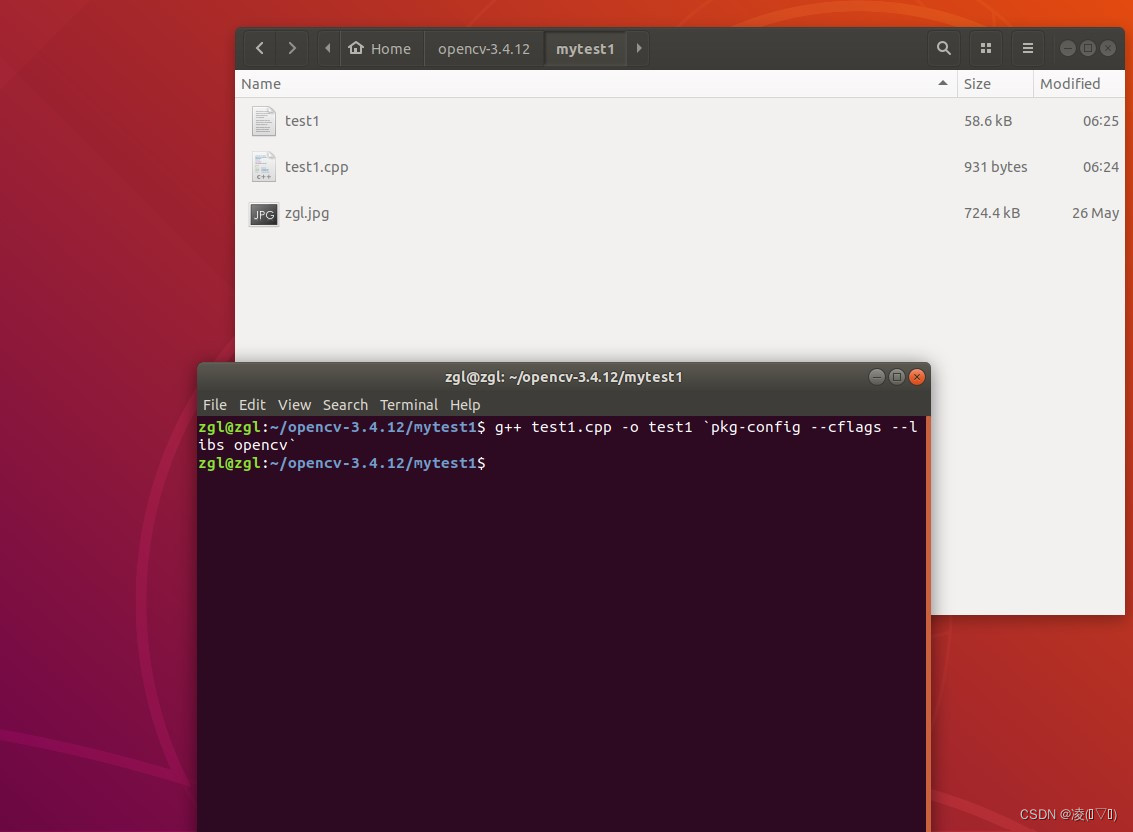Select the zgl.jpg file icon
This screenshot has height=832, width=1133.
tap(264, 214)
